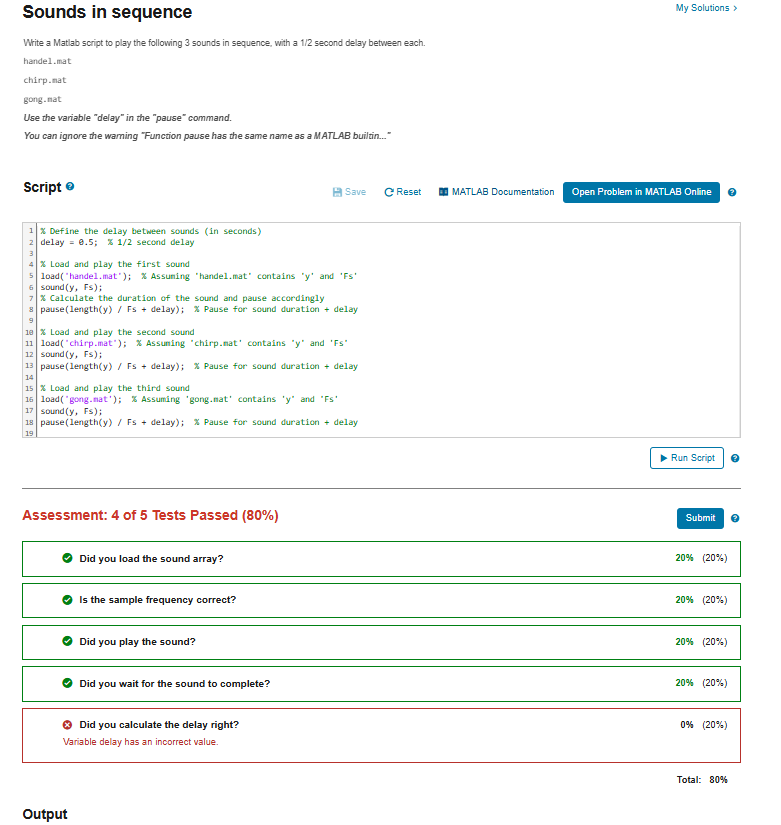Open the My Solutions link

(706, 8)
